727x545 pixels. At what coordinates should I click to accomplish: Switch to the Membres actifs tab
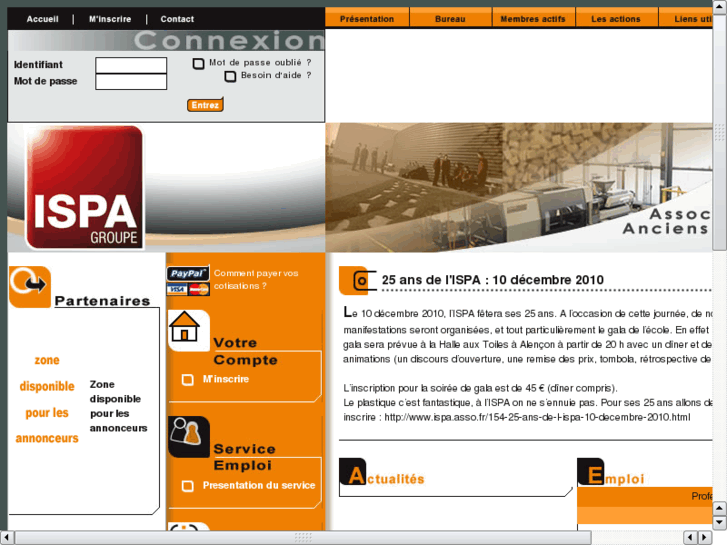[533, 19]
